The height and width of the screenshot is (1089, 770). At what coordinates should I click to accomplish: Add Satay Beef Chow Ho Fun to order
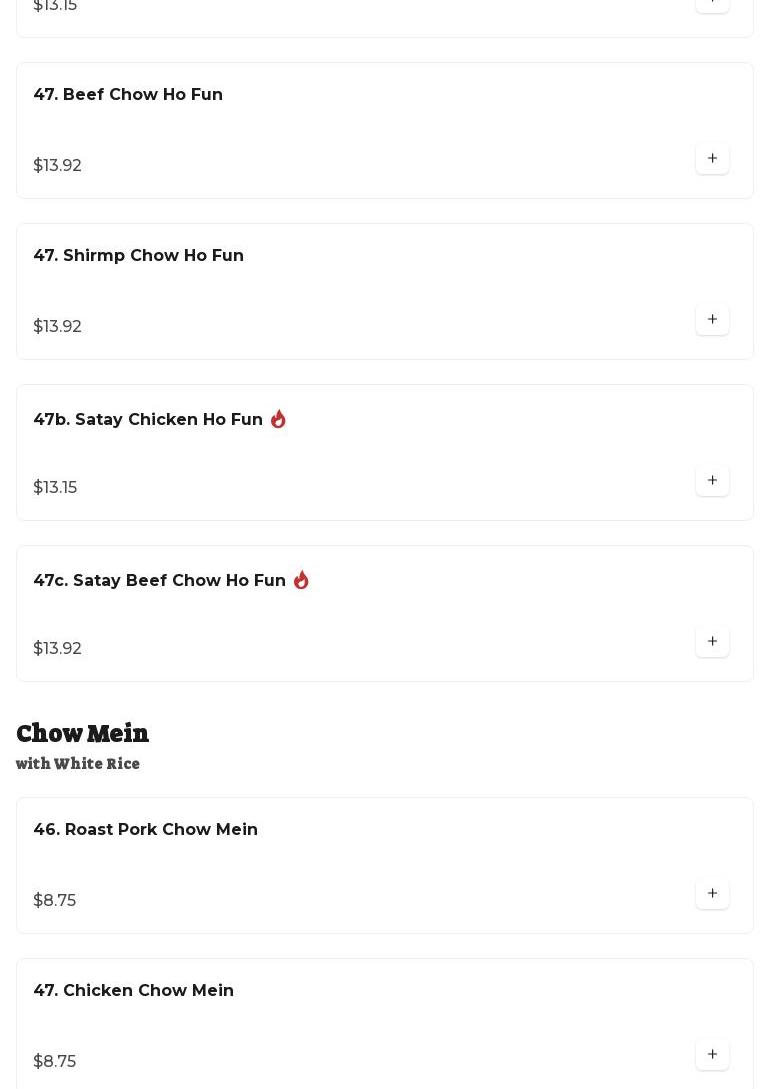pyautogui.click(x=712, y=641)
